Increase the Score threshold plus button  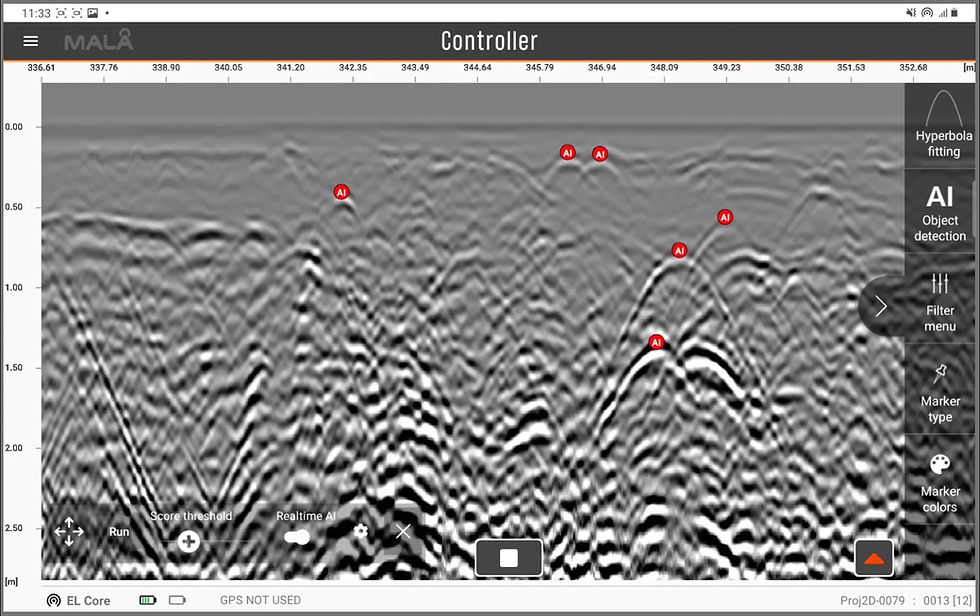[x=188, y=541]
